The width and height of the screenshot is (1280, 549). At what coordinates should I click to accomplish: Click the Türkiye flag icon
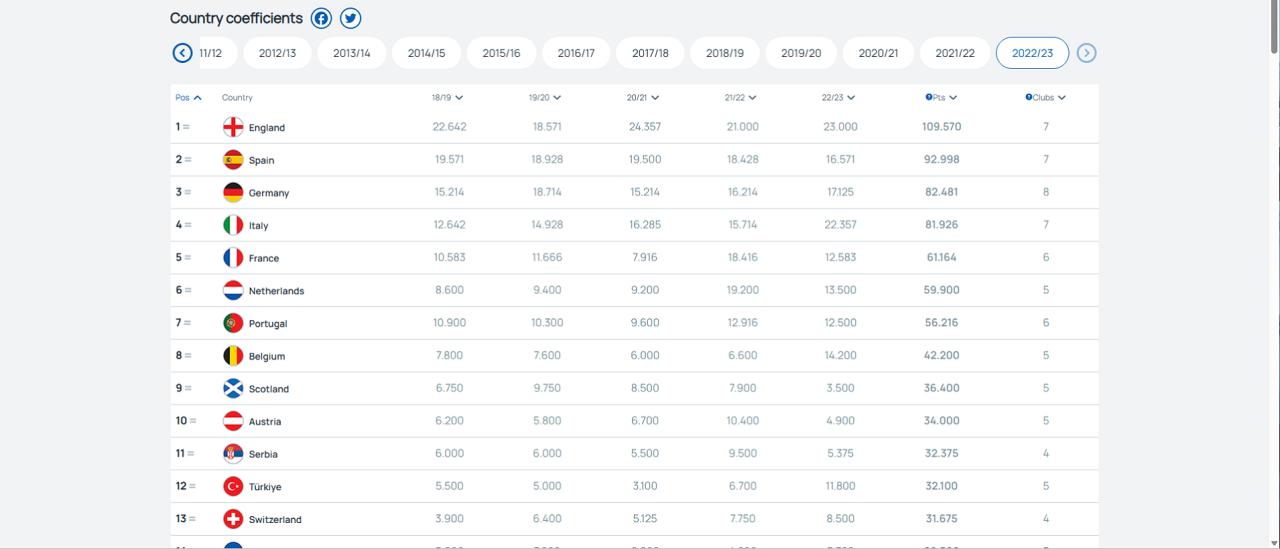coord(233,486)
